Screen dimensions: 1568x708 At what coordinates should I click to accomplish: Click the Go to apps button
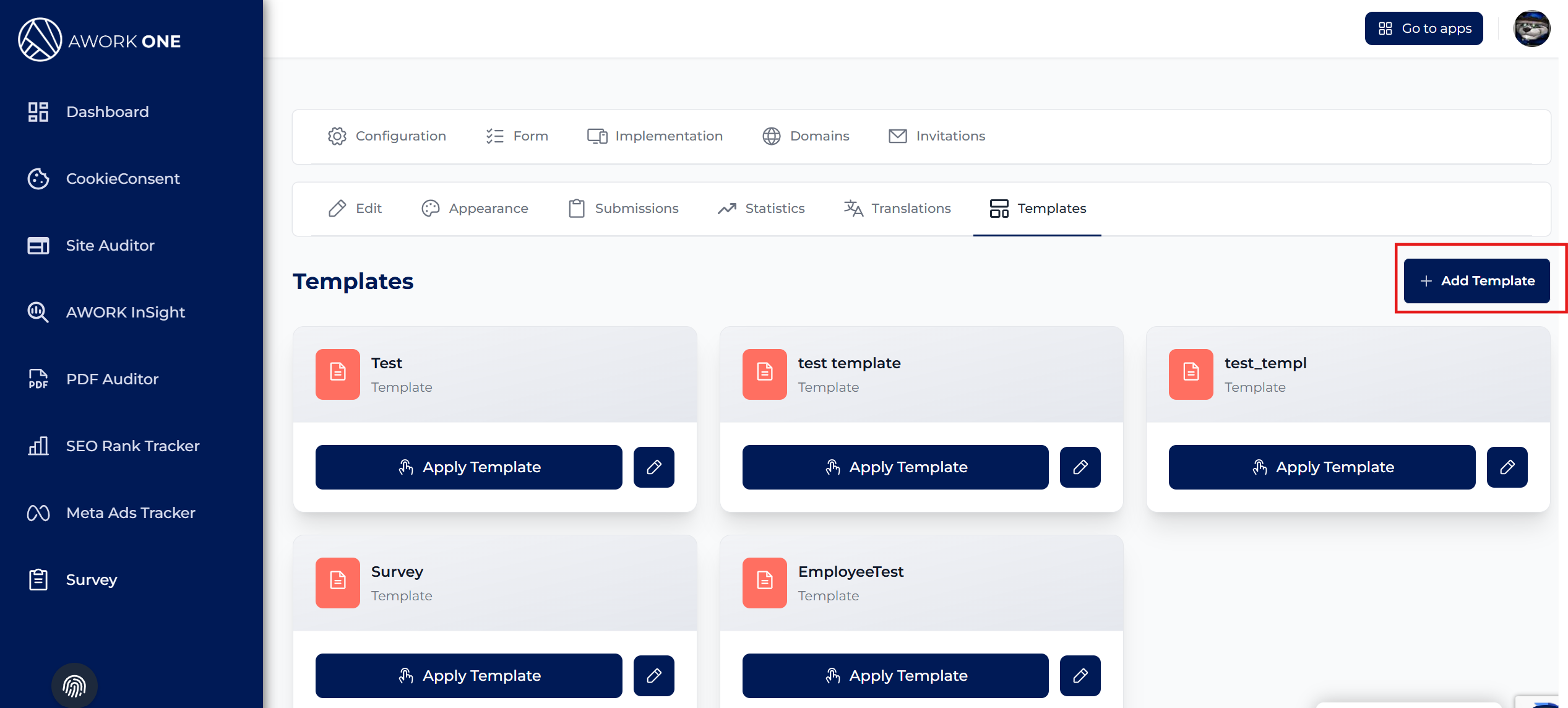(1423, 28)
